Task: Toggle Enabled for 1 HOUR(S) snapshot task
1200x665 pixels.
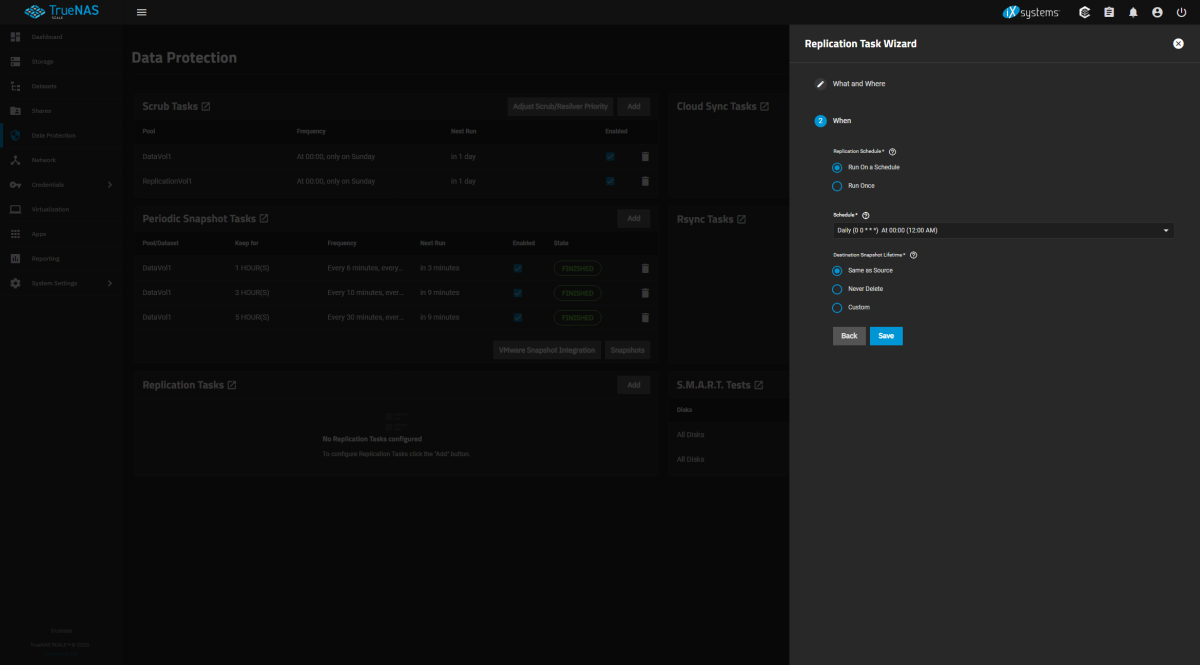Action: click(517, 268)
